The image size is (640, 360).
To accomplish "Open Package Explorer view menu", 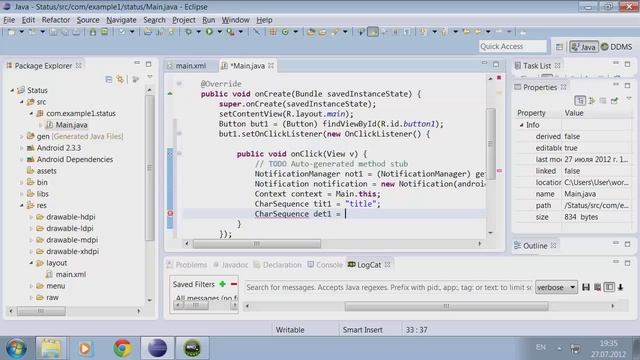I will click(x=150, y=77).
